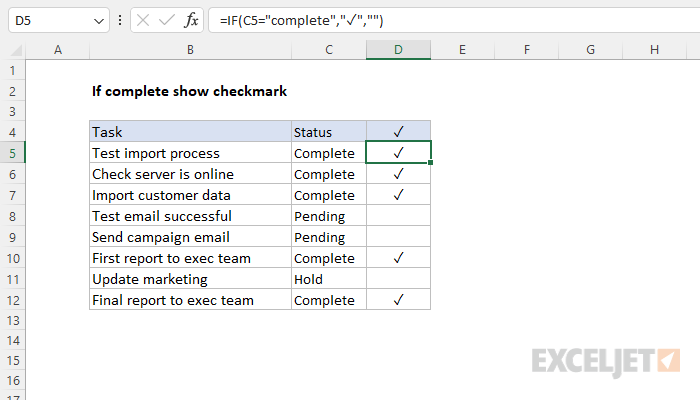Select the 'Send campaign email' task cell
This screenshot has height=400, width=700.
tap(190, 237)
